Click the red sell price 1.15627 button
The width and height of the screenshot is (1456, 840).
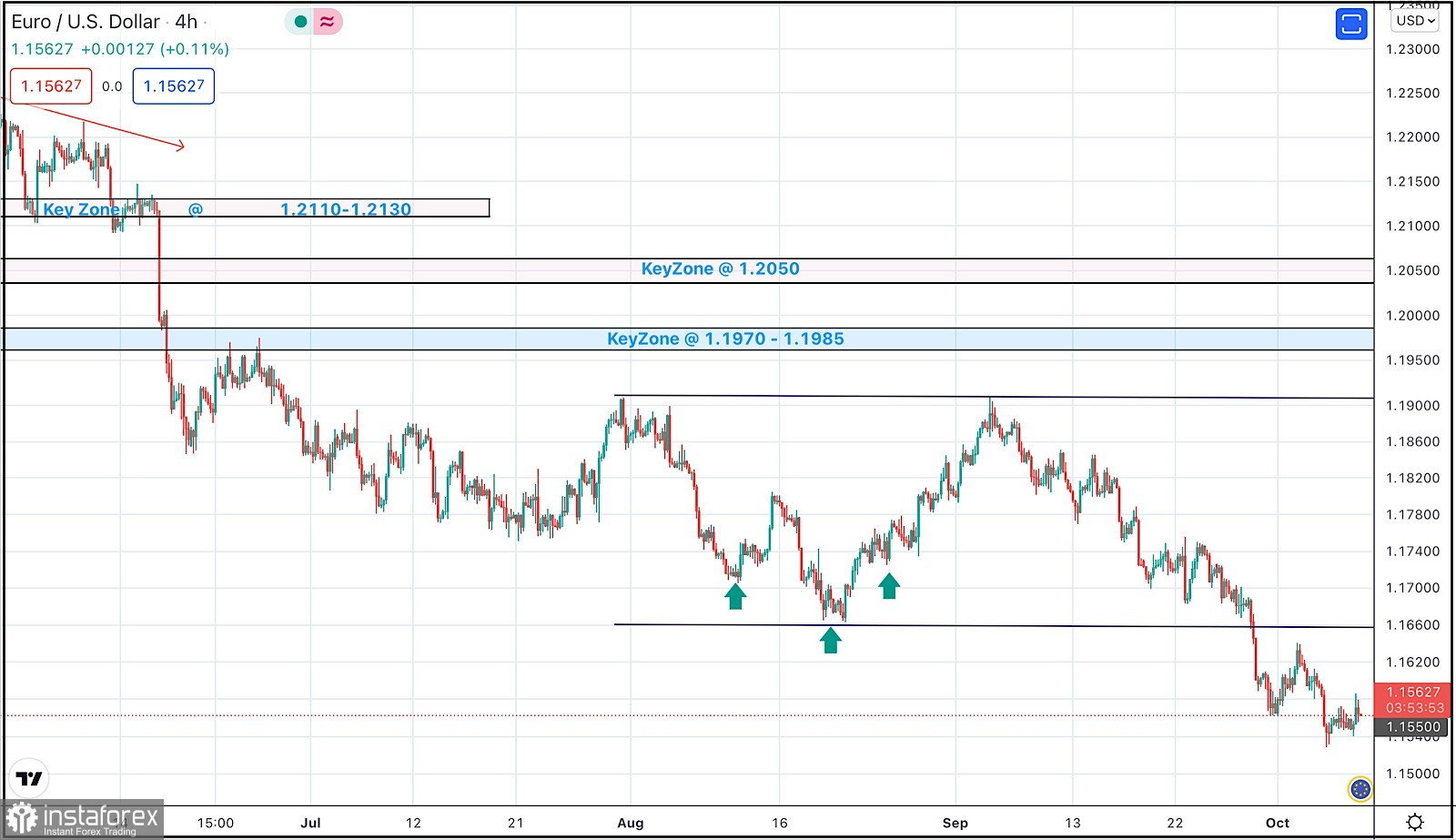[51, 86]
